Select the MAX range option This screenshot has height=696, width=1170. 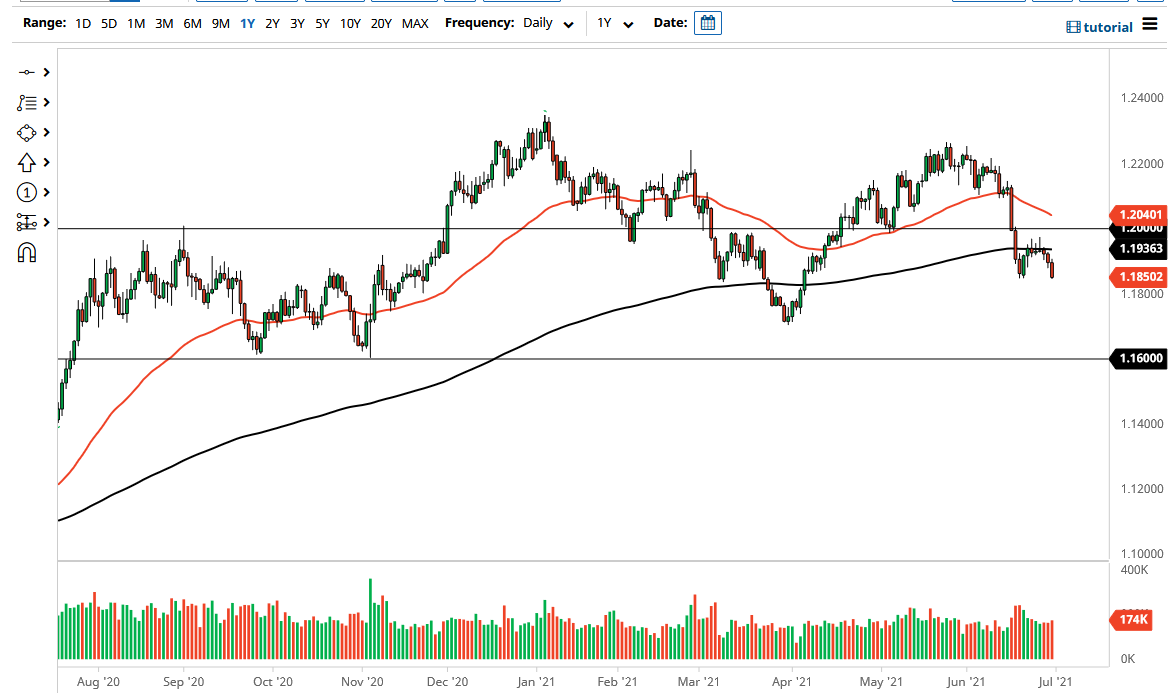pos(415,23)
